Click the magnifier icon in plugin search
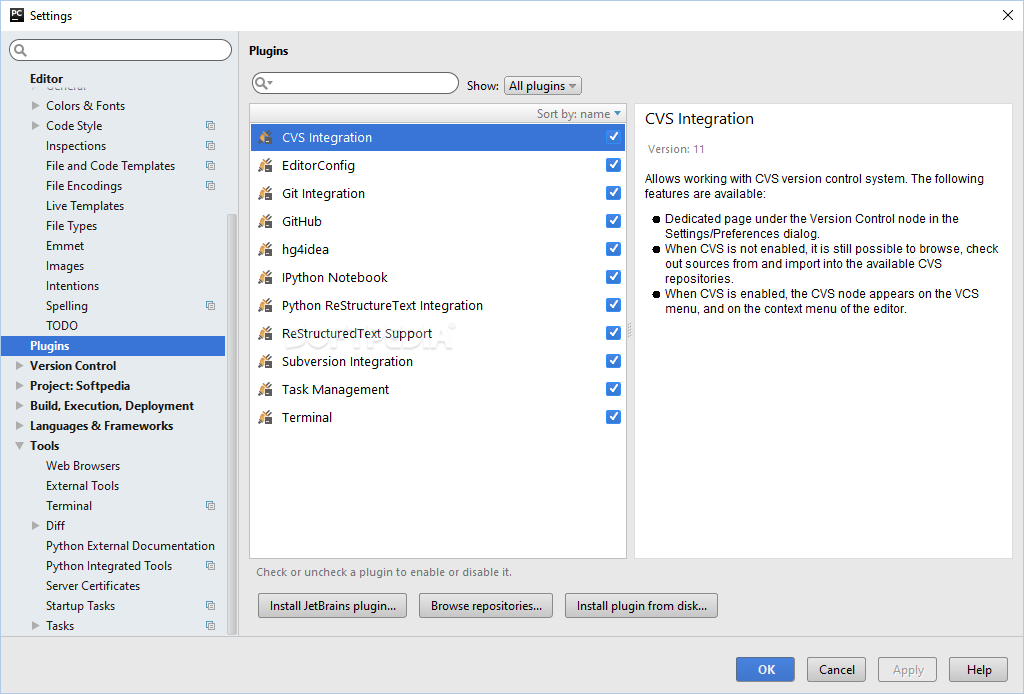The image size is (1024, 694). click(263, 83)
